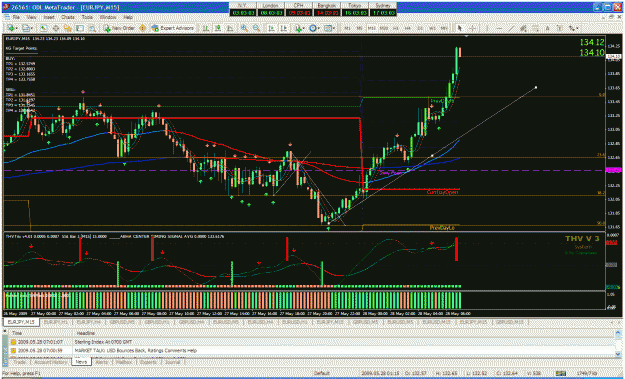The width and height of the screenshot is (625, 379).
Task: Open the File menu
Action: [x=16, y=18]
